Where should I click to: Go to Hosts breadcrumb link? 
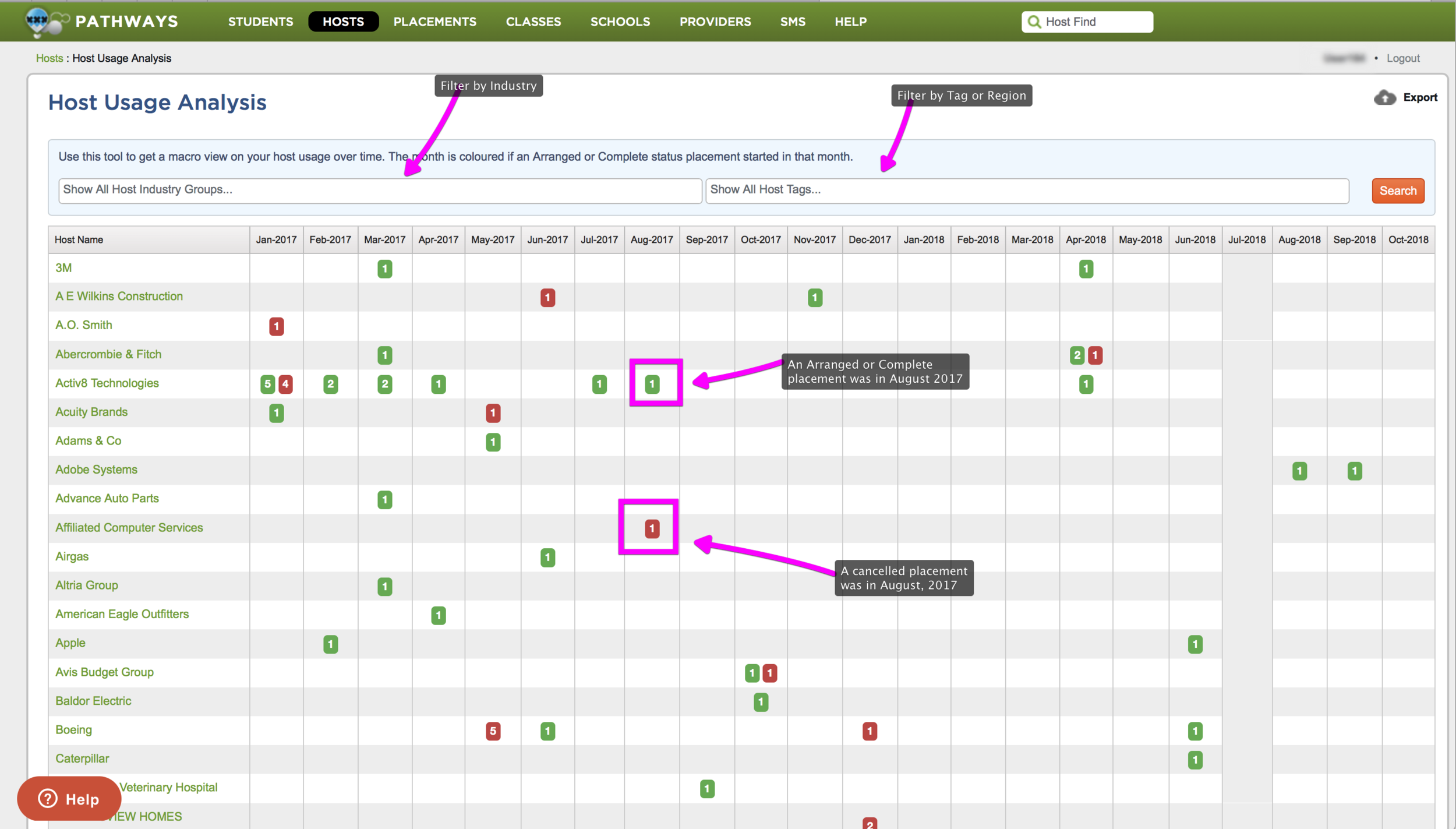50,58
